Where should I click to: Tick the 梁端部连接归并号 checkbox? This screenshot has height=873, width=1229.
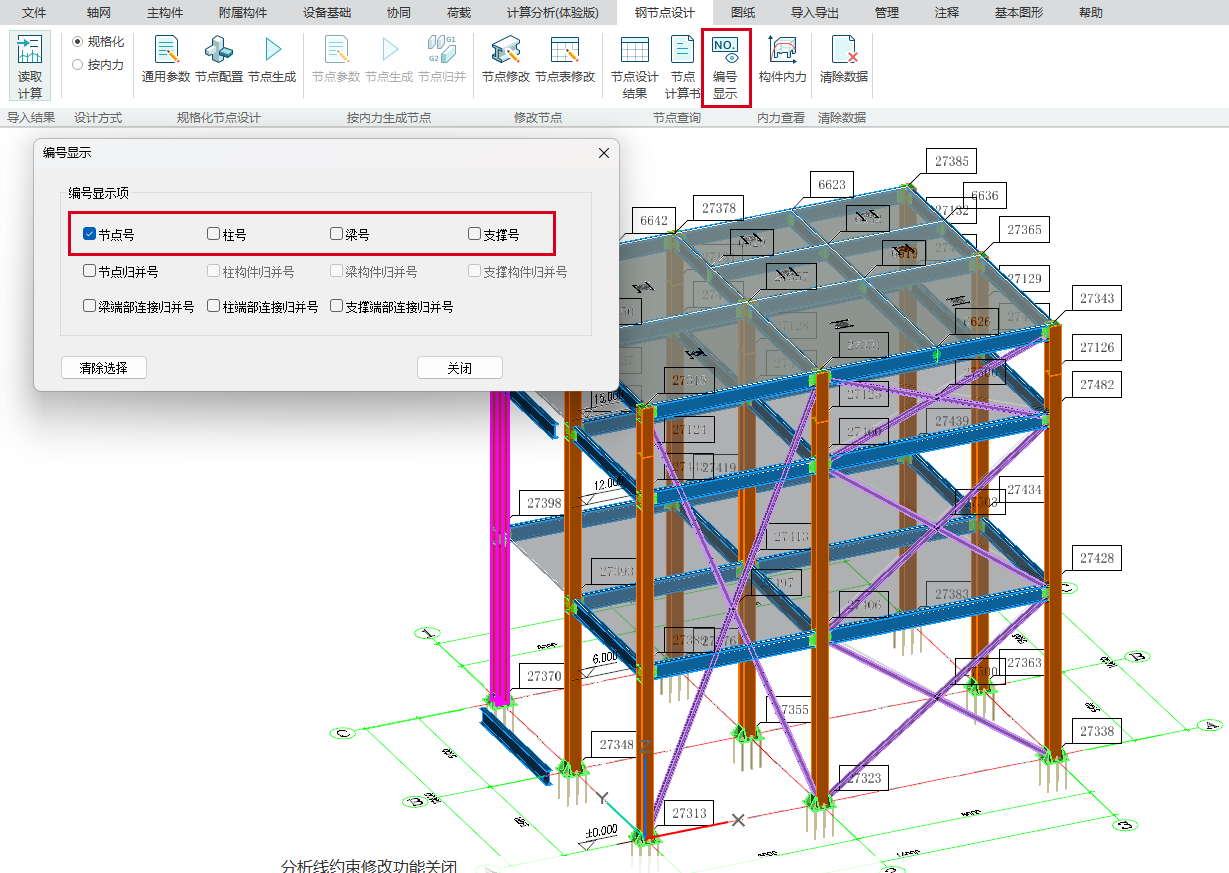pyautogui.click(x=90, y=307)
